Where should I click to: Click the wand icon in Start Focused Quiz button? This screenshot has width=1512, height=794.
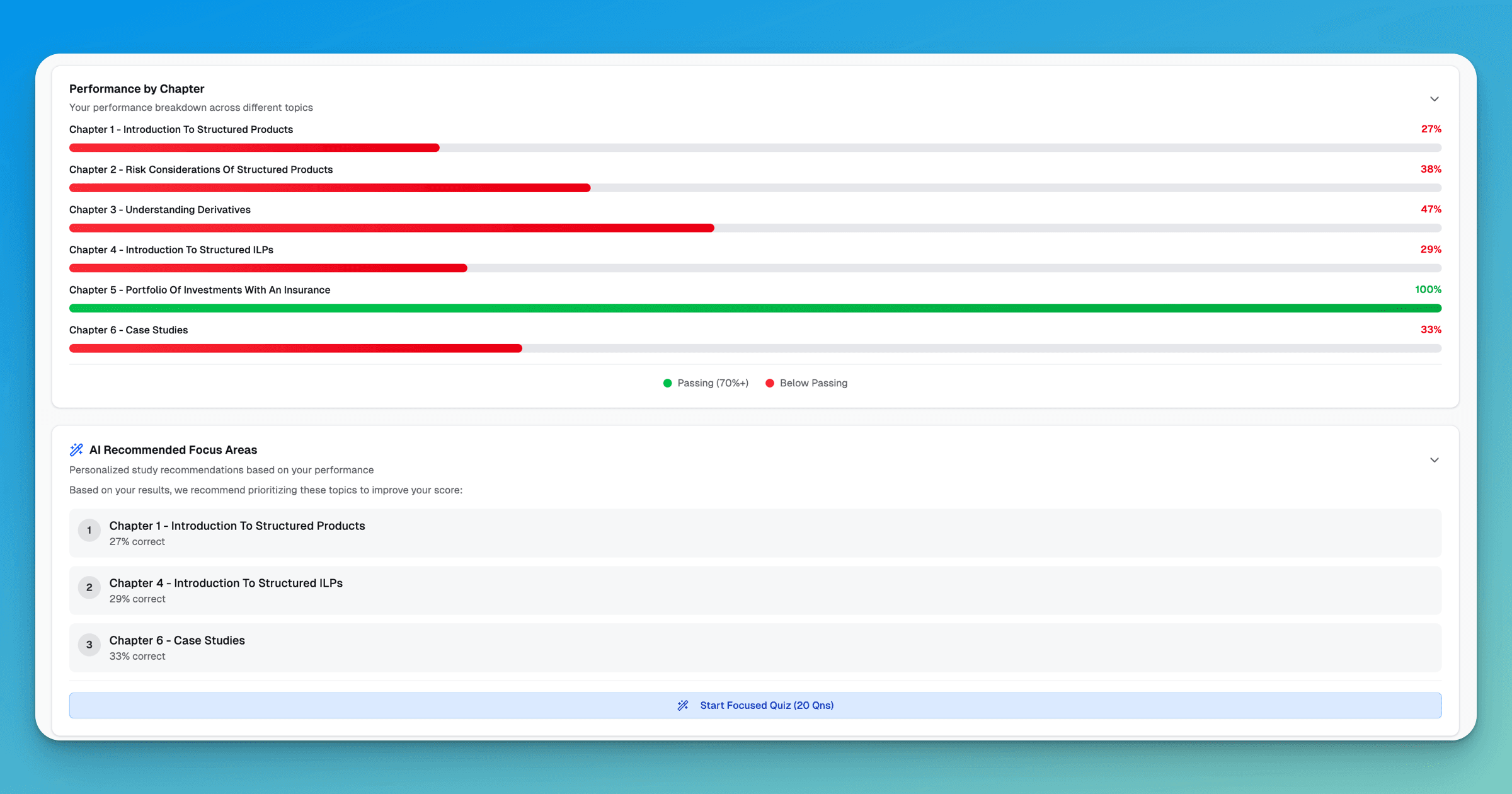(683, 706)
